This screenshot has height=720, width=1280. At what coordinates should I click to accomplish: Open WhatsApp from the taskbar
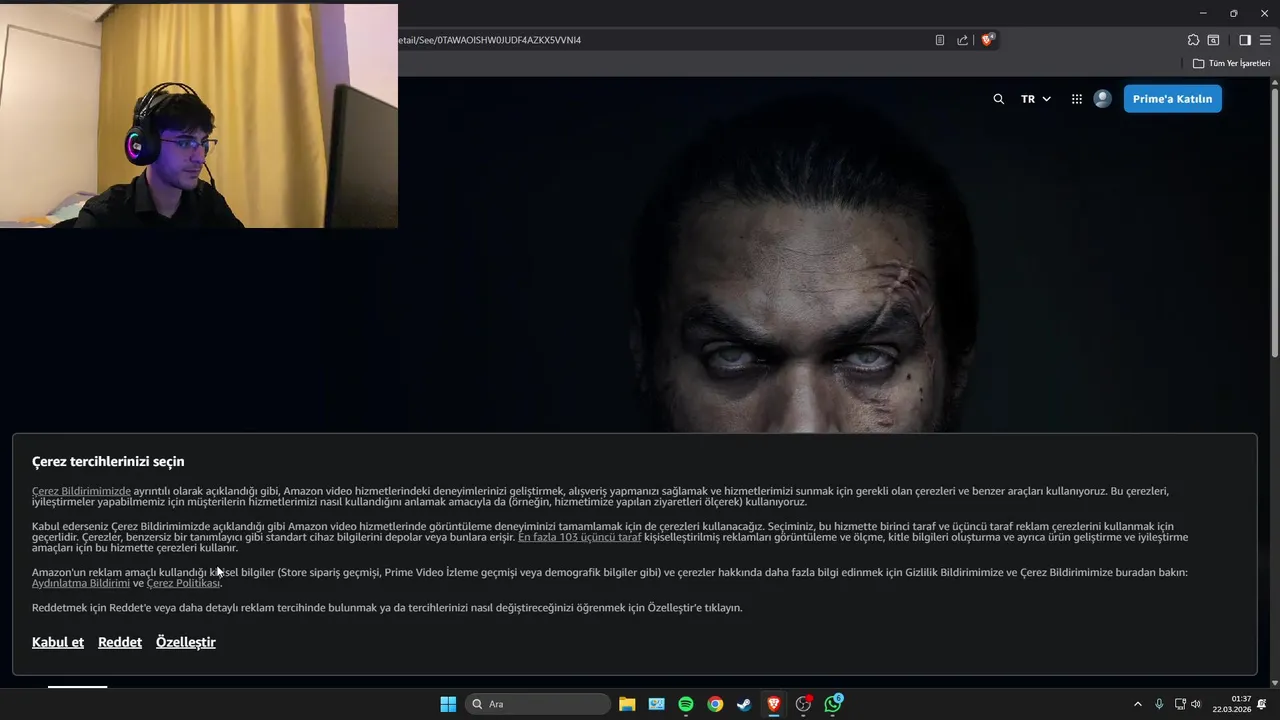click(x=833, y=704)
